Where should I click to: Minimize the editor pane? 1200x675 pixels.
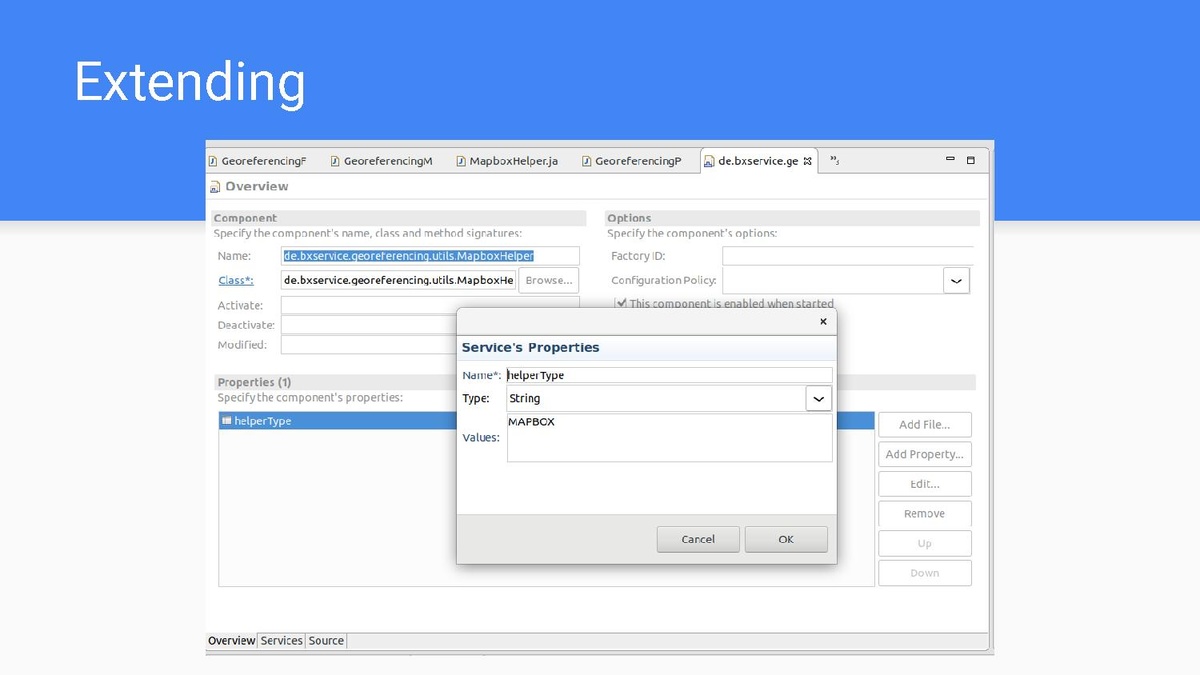tap(950, 160)
